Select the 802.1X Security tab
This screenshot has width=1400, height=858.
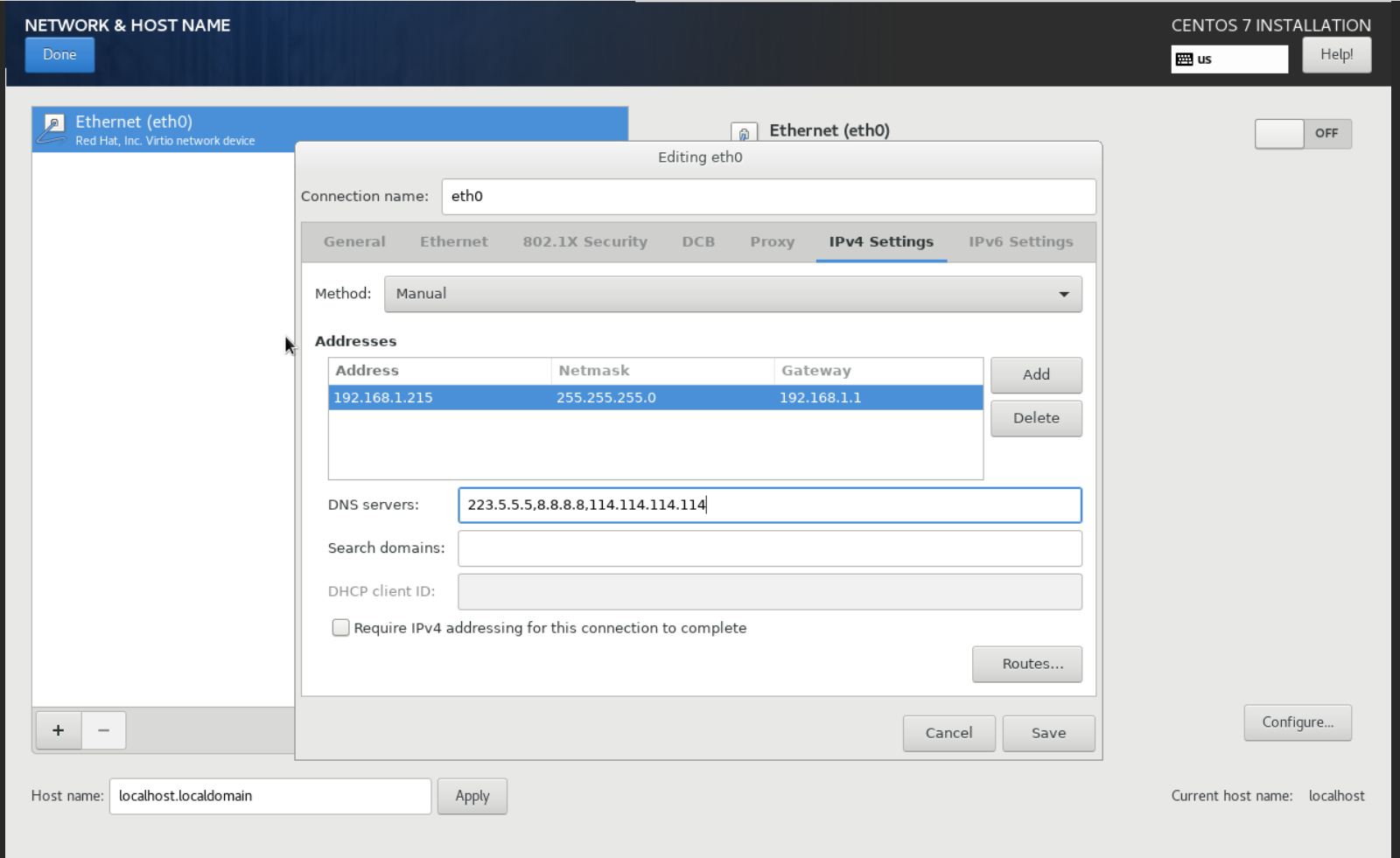click(x=584, y=242)
